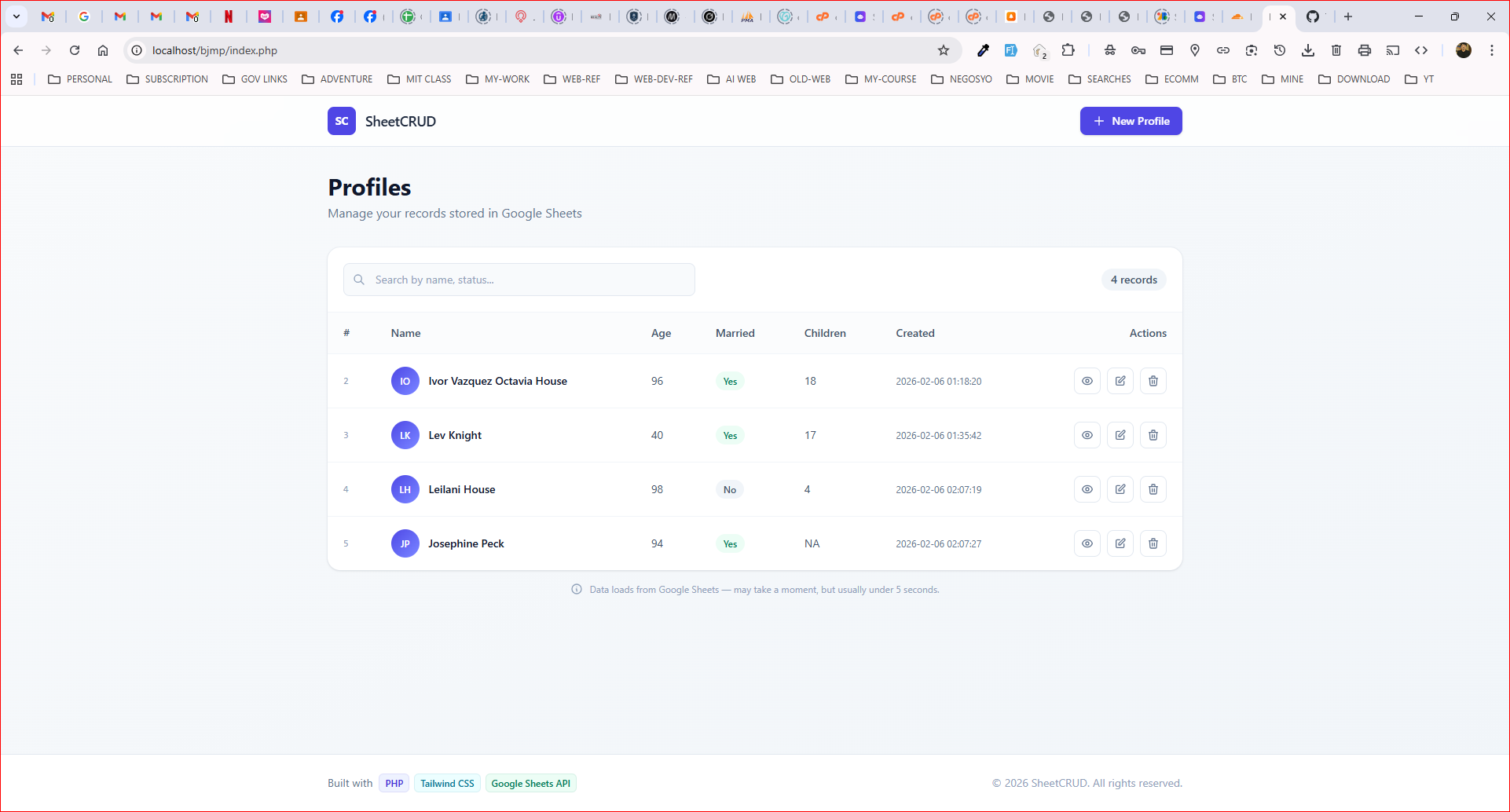This screenshot has width=1510, height=812.
Task: Expand the Chrome three-dot menu
Action: click(x=1491, y=50)
